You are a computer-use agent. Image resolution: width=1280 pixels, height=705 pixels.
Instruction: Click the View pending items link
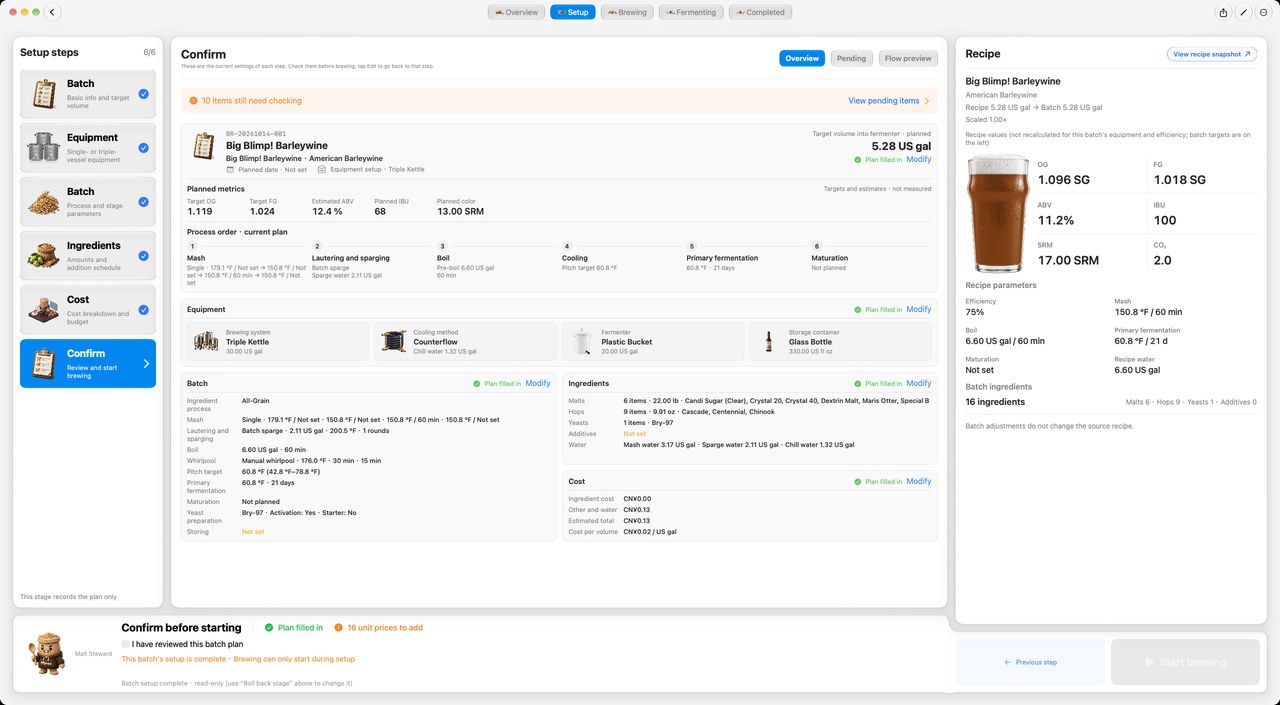tap(884, 101)
